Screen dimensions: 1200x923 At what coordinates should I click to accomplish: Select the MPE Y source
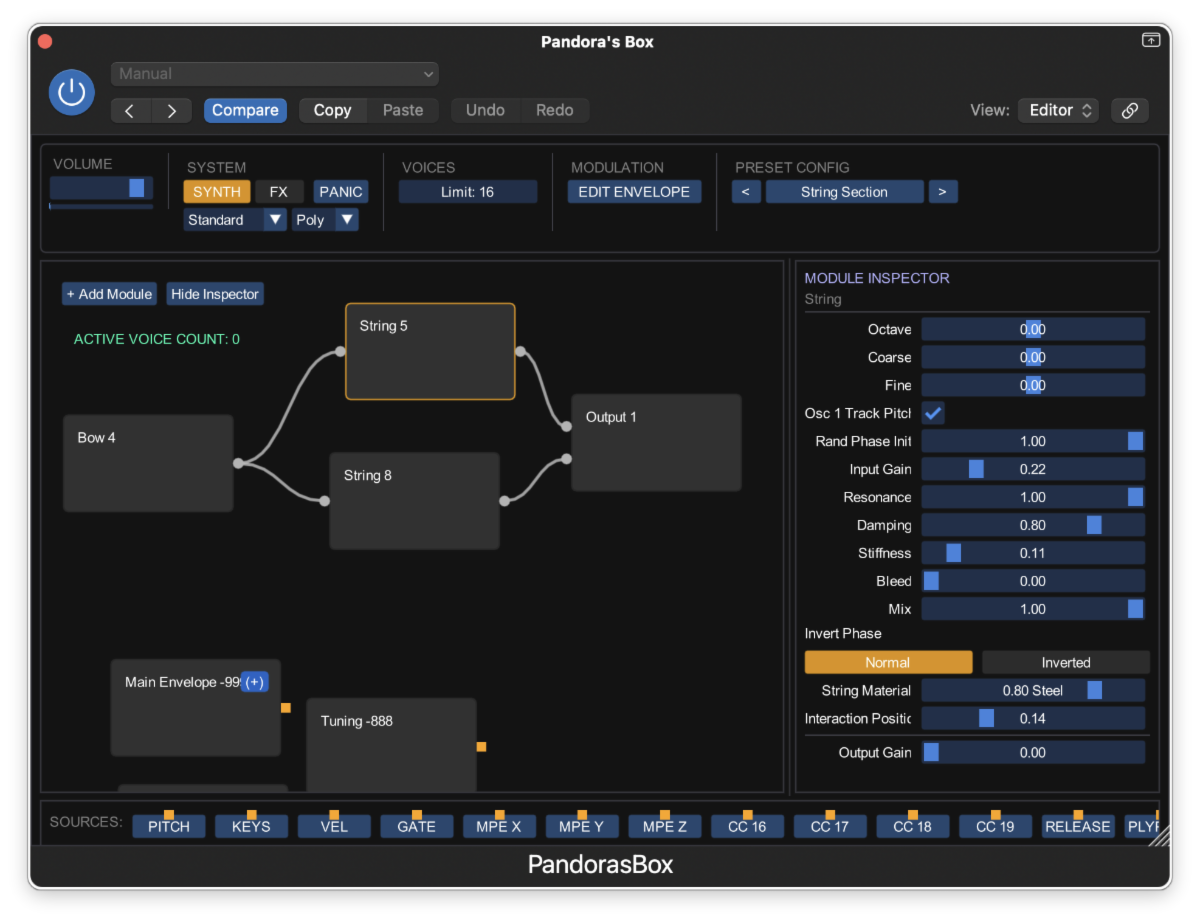click(x=582, y=826)
